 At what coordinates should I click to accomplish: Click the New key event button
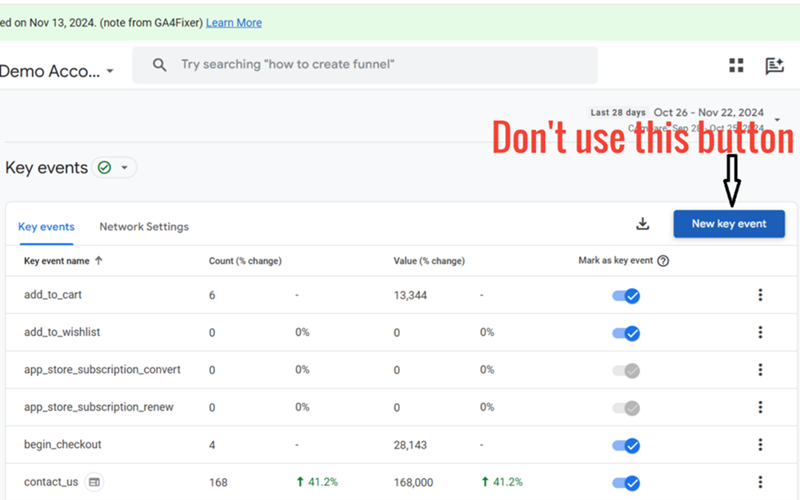point(729,223)
